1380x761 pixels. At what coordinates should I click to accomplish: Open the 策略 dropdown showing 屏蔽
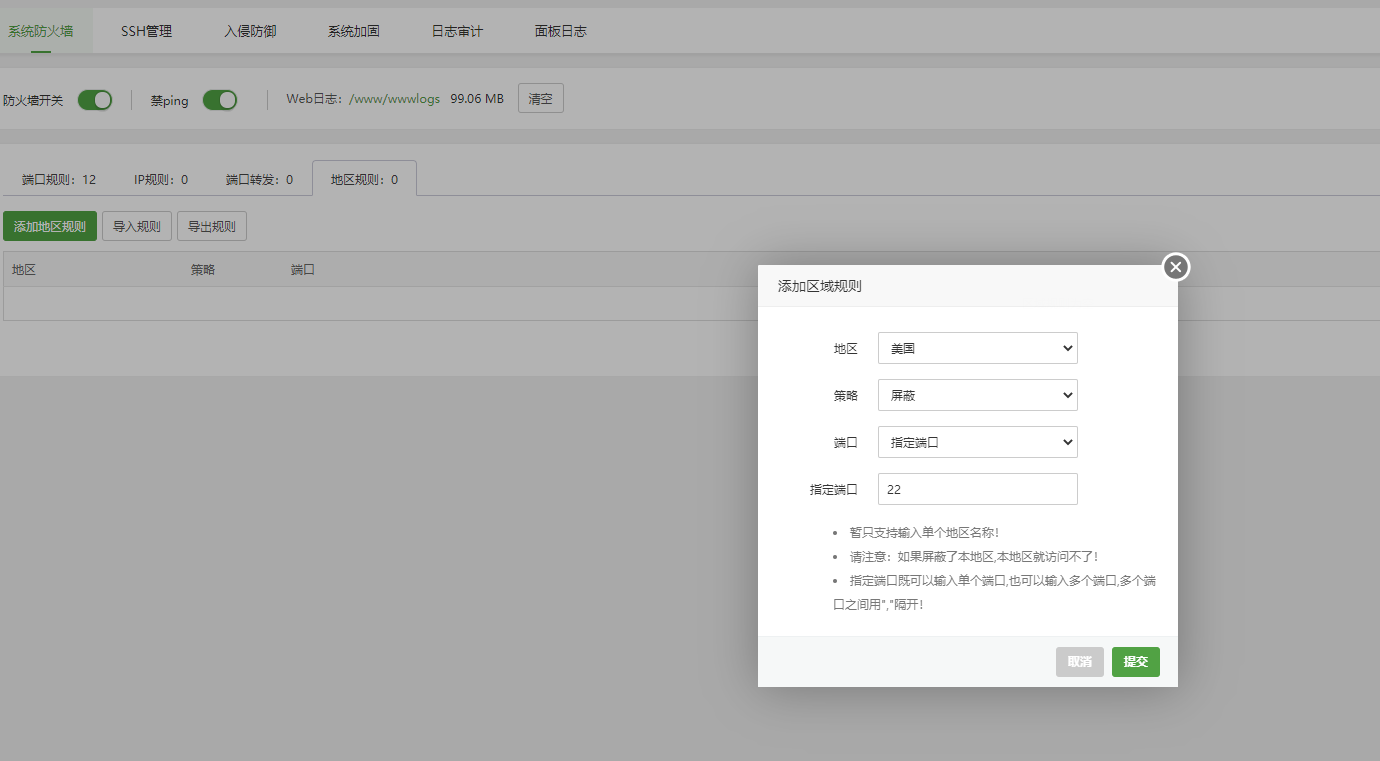[x=978, y=395]
